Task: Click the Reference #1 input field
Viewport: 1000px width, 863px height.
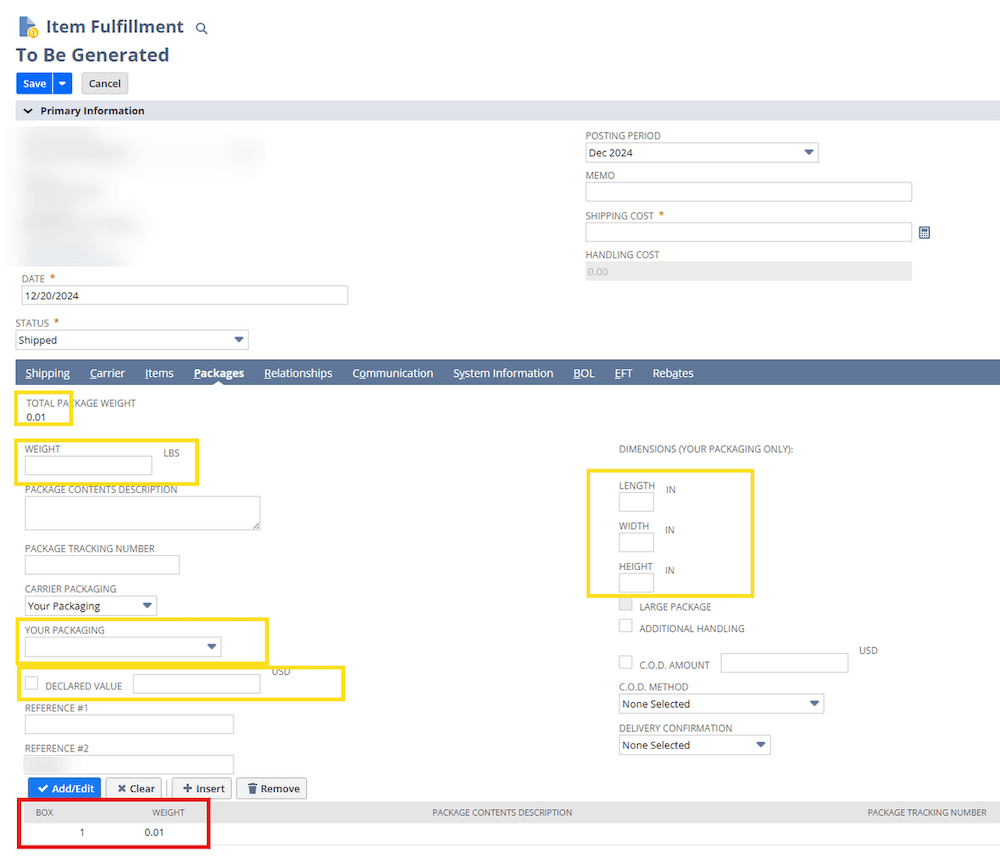Action: point(129,725)
